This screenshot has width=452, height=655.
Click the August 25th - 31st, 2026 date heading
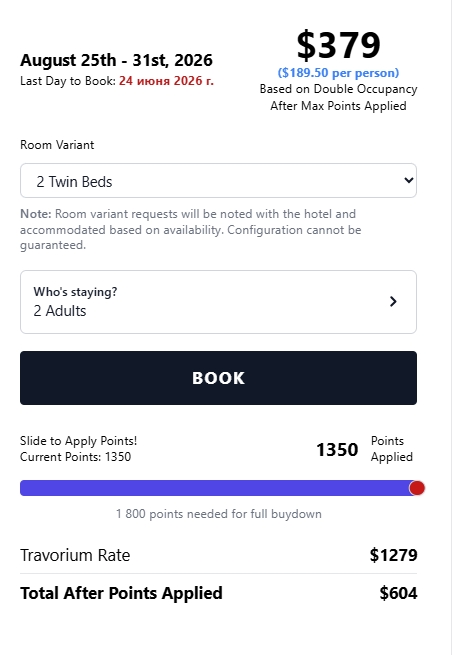(117, 60)
